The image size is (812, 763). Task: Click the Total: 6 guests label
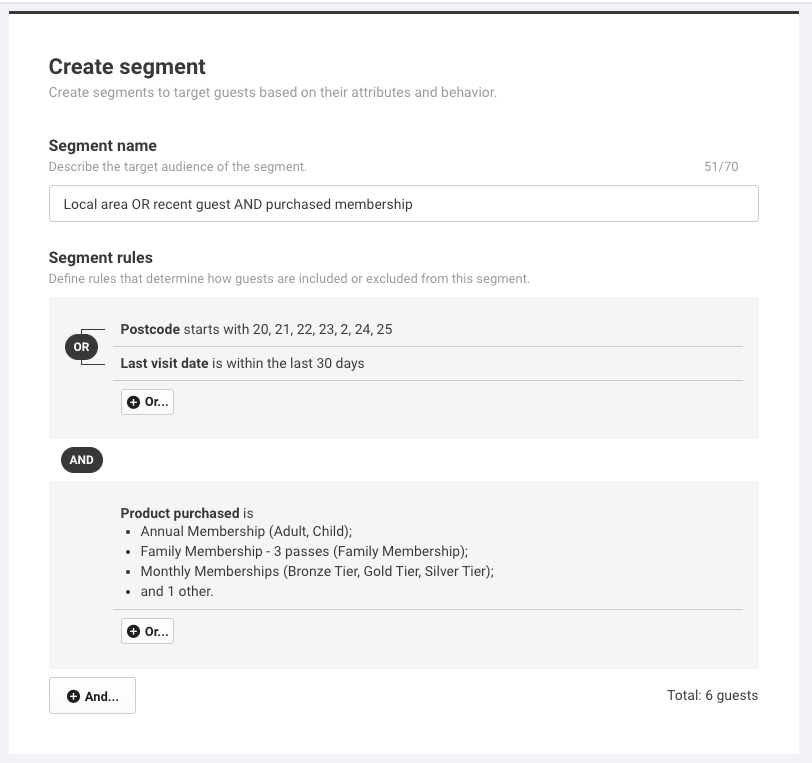pyautogui.click(x=712, y=695)
